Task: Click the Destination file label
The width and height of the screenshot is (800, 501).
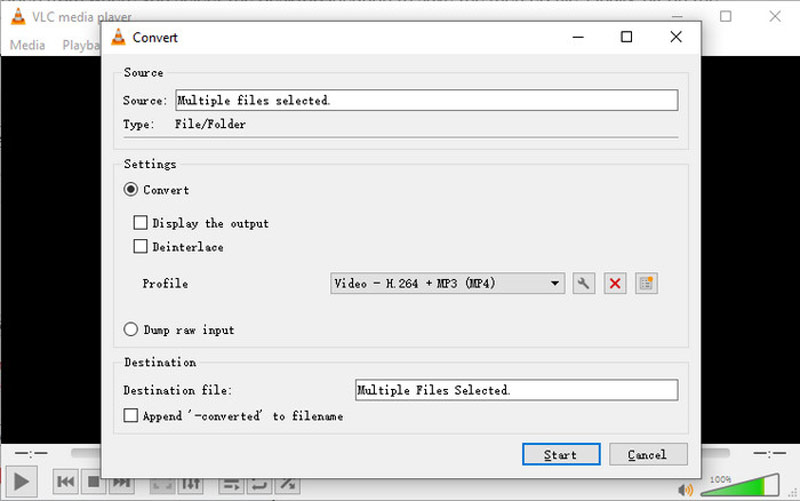Action: click(x=178, y=390)
